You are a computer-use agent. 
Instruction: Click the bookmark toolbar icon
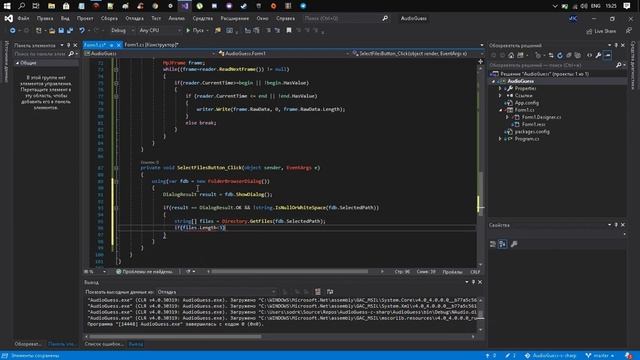tap(289, 31)
